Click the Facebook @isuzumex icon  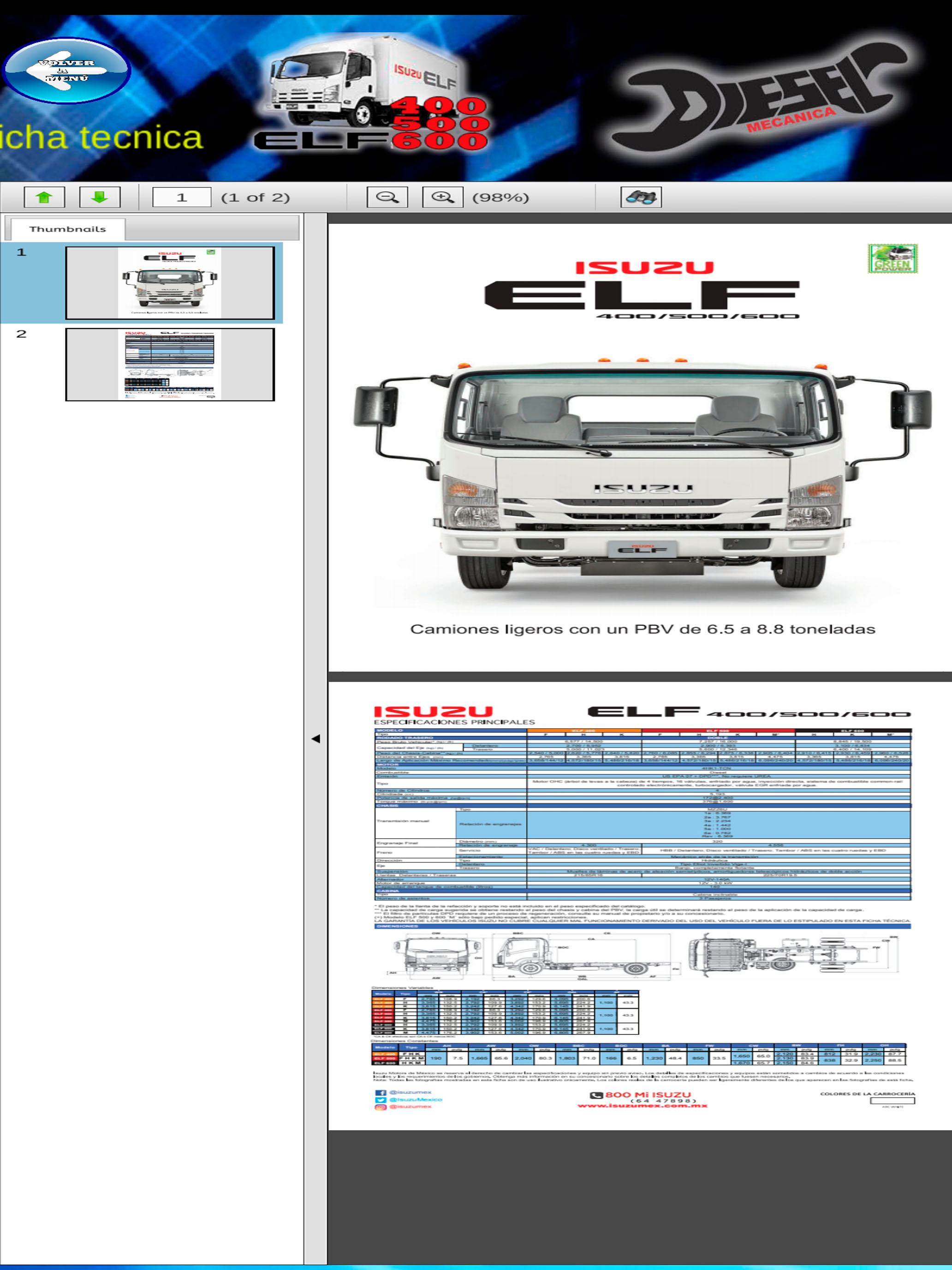380,1093
